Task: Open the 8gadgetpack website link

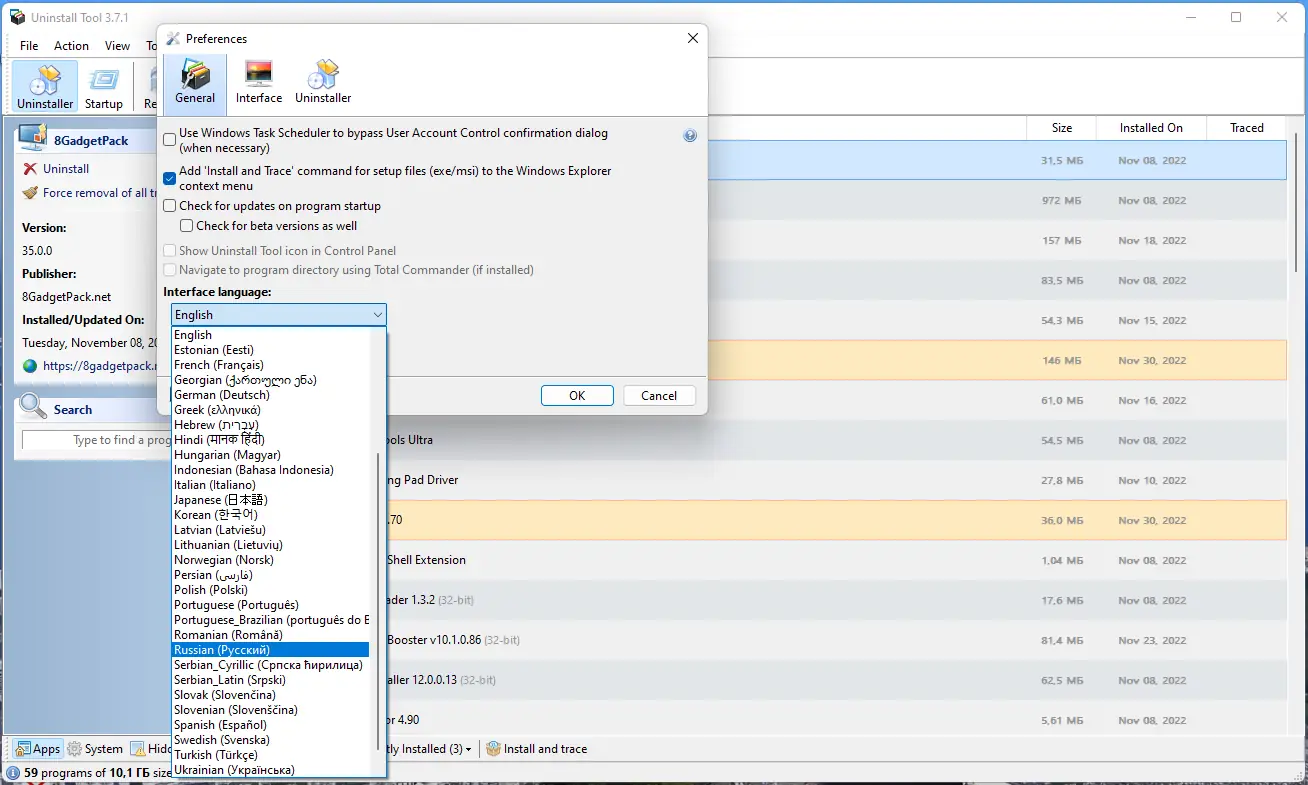Action: (90, 366)
